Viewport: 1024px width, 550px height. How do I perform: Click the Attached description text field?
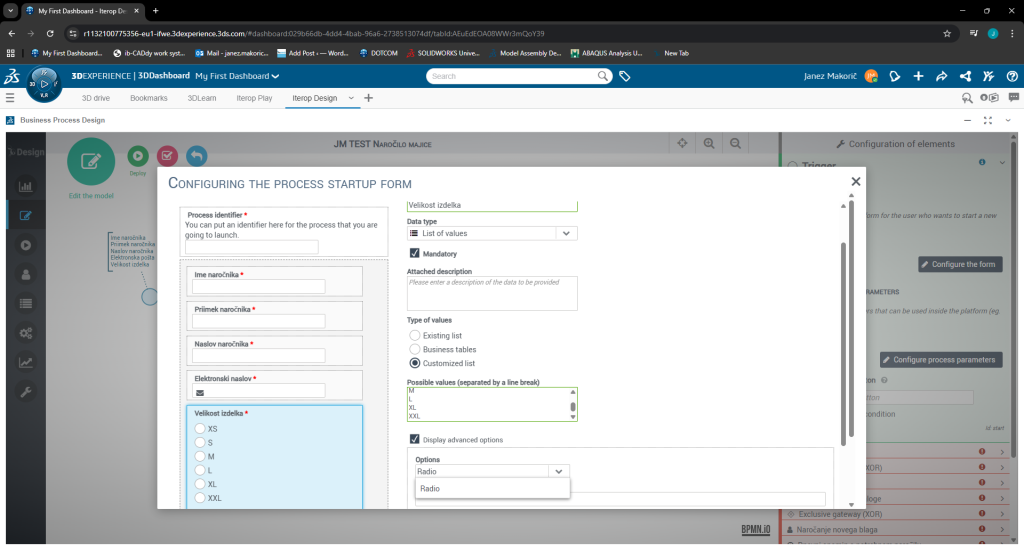[492, 294]
